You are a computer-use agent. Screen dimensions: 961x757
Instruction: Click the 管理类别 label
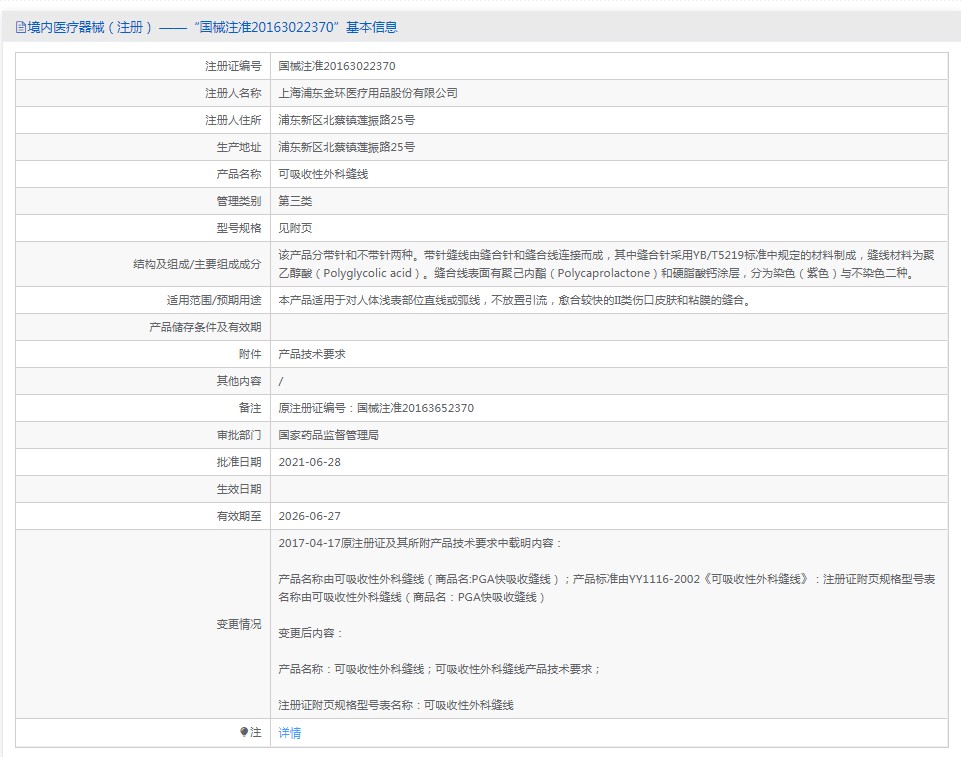tap(239, 201)
